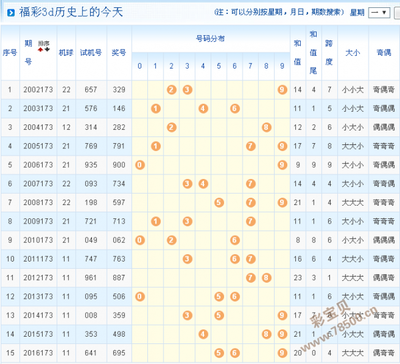Click orange ball 8 in row 2012173
400x364 pixels.
point(266,278)
